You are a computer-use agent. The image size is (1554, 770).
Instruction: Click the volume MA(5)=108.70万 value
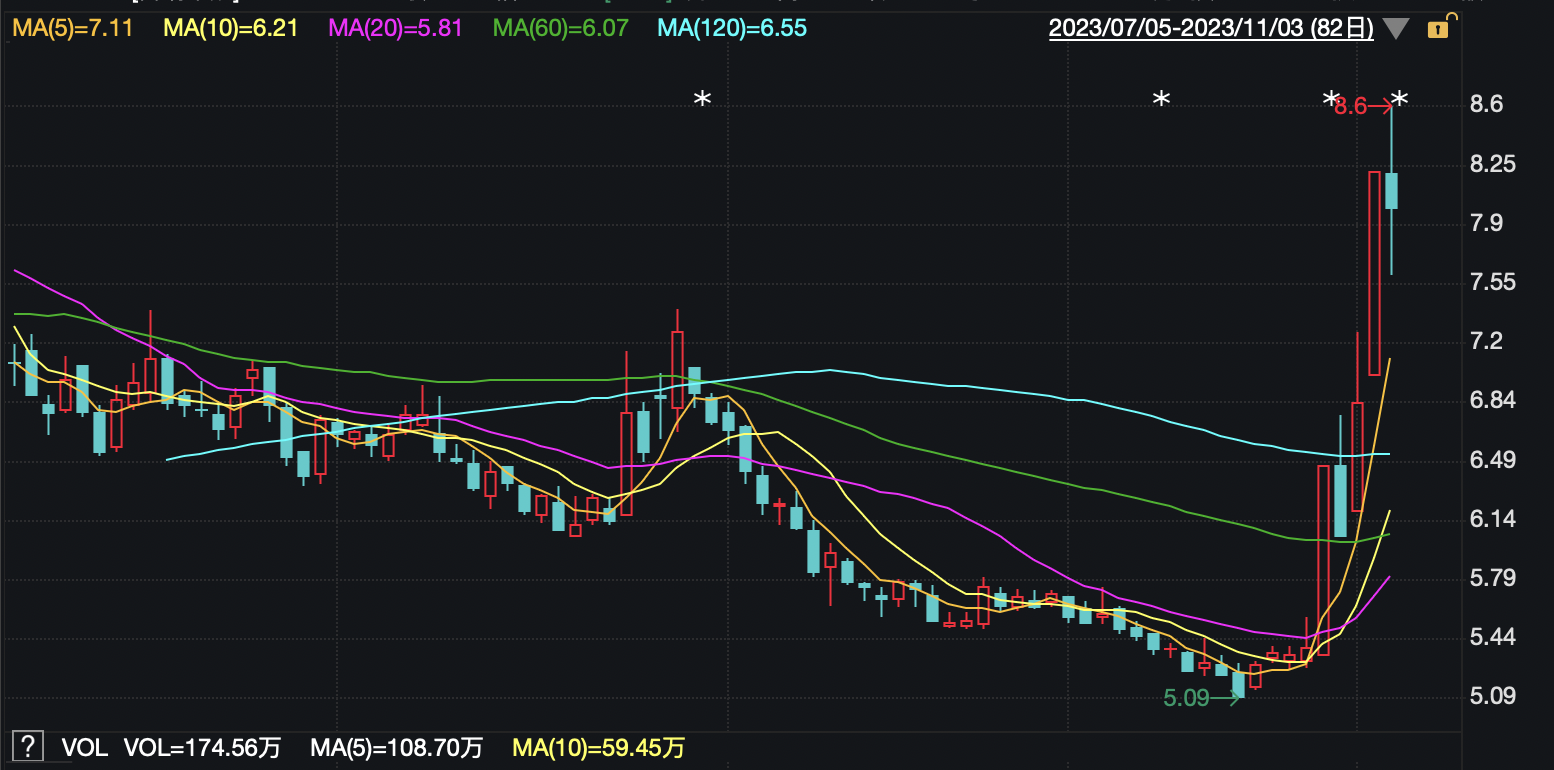[396, 747]
